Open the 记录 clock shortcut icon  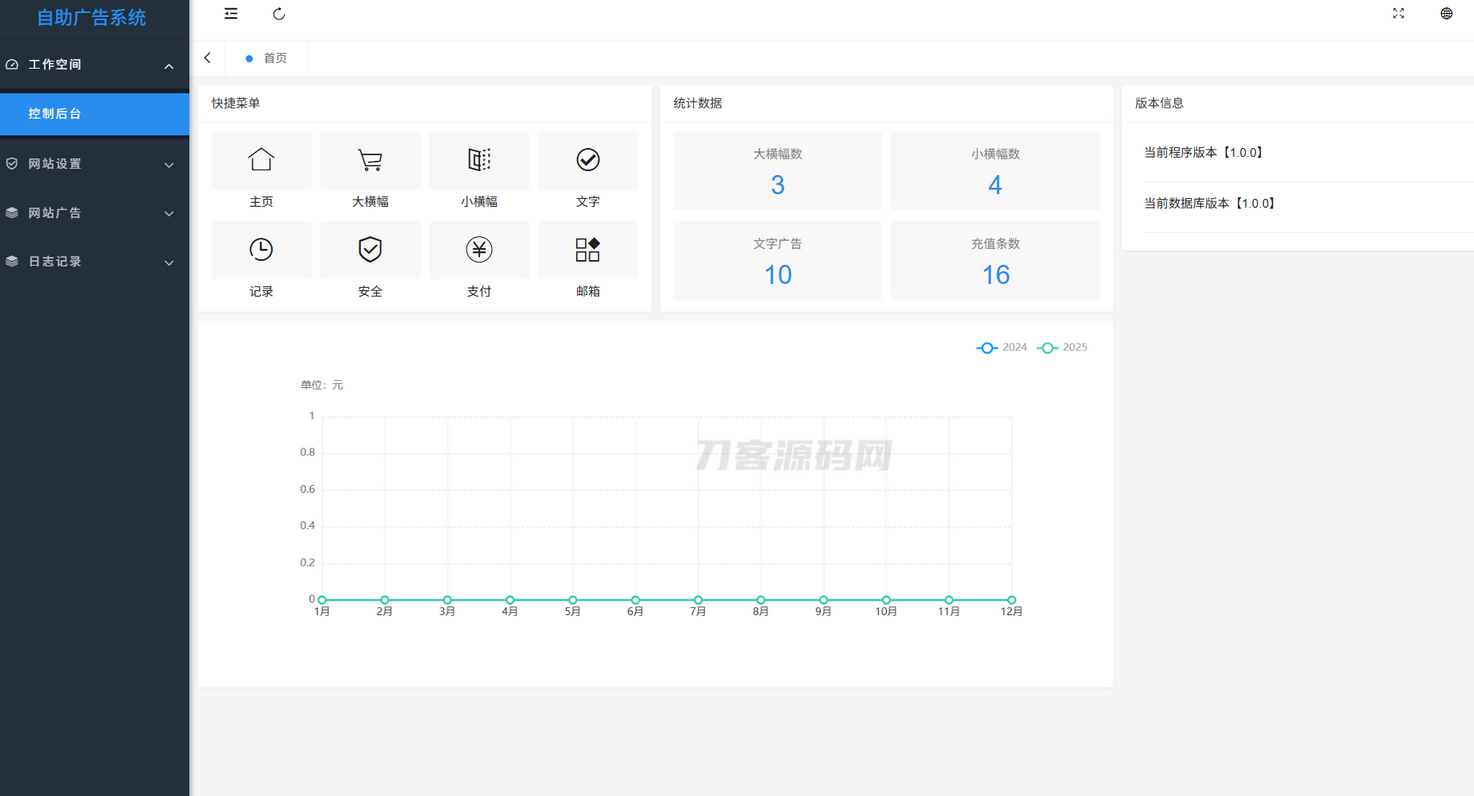(x=261, y=250)
